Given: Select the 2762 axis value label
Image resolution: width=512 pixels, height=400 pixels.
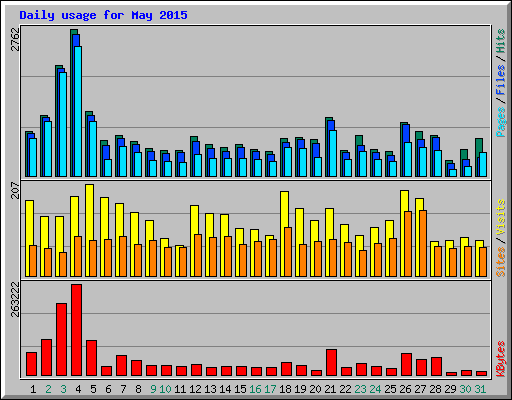Looking at the screenshot, I should tap(15, 39).
